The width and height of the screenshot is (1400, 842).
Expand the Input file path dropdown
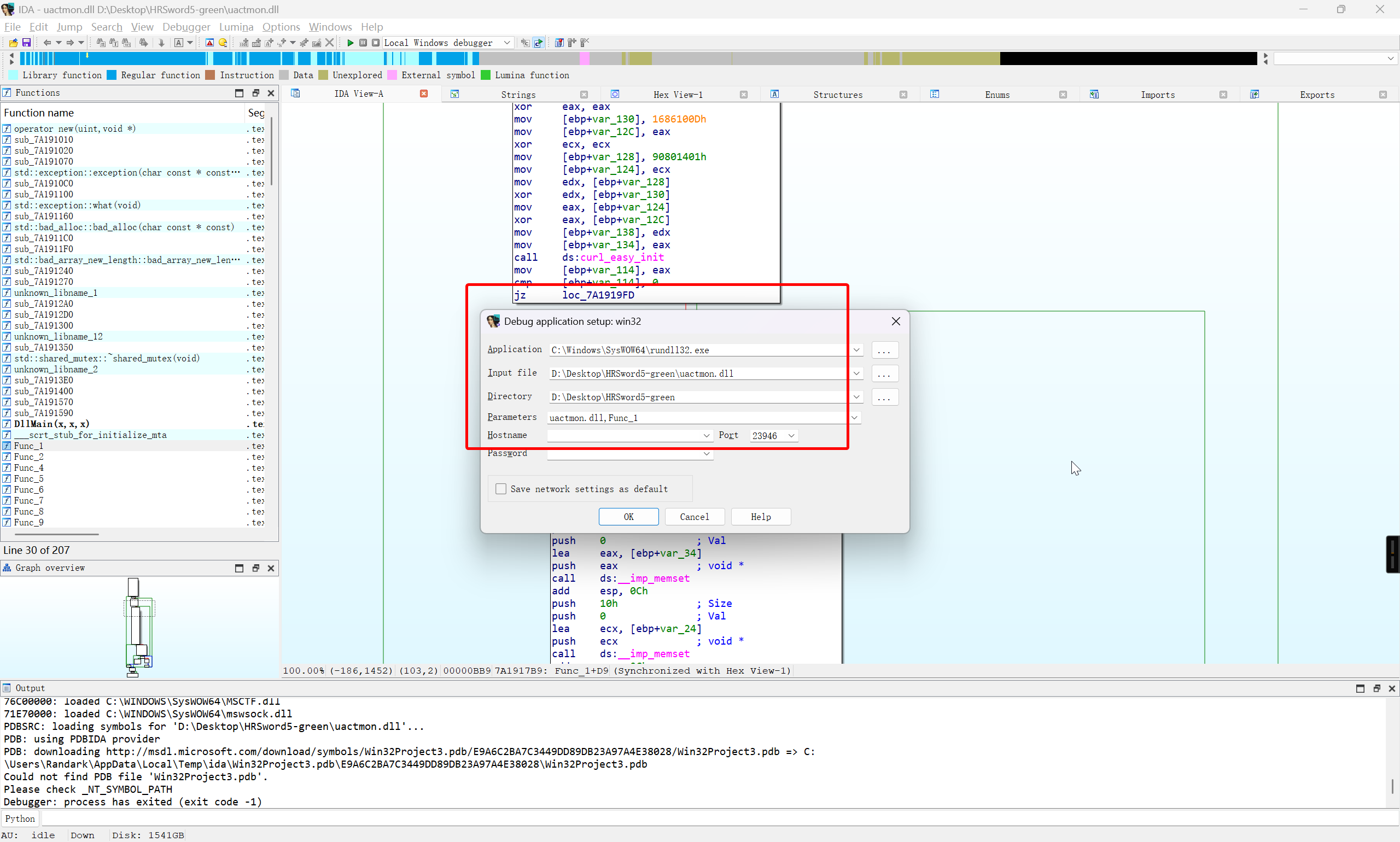(856, 373)
